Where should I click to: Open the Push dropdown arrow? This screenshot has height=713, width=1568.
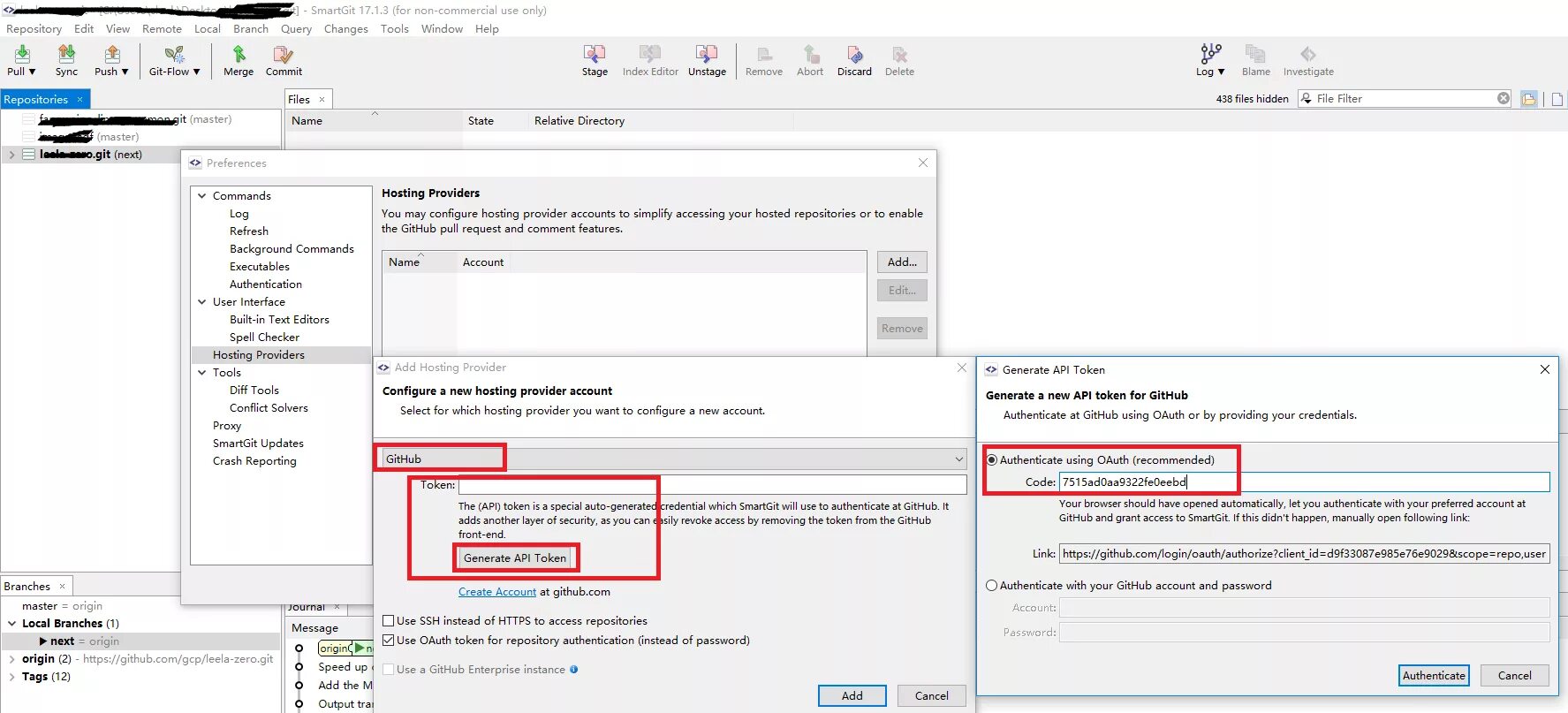[125, 72]
